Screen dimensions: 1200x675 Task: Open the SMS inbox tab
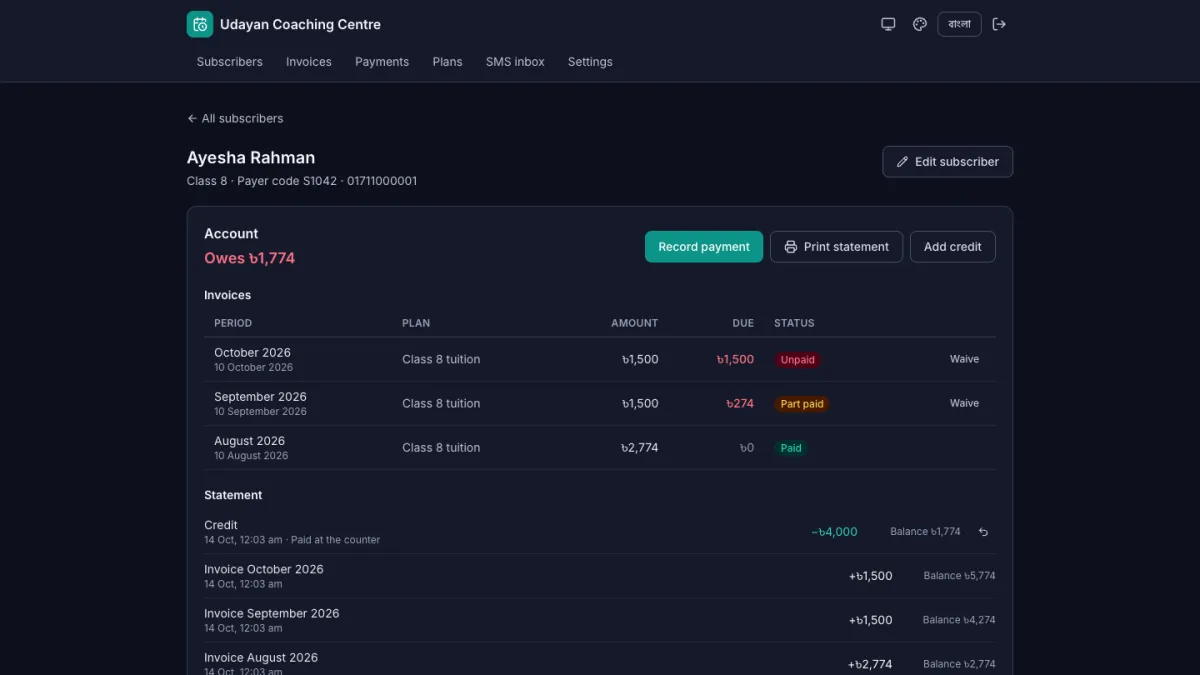coord(515,62)
